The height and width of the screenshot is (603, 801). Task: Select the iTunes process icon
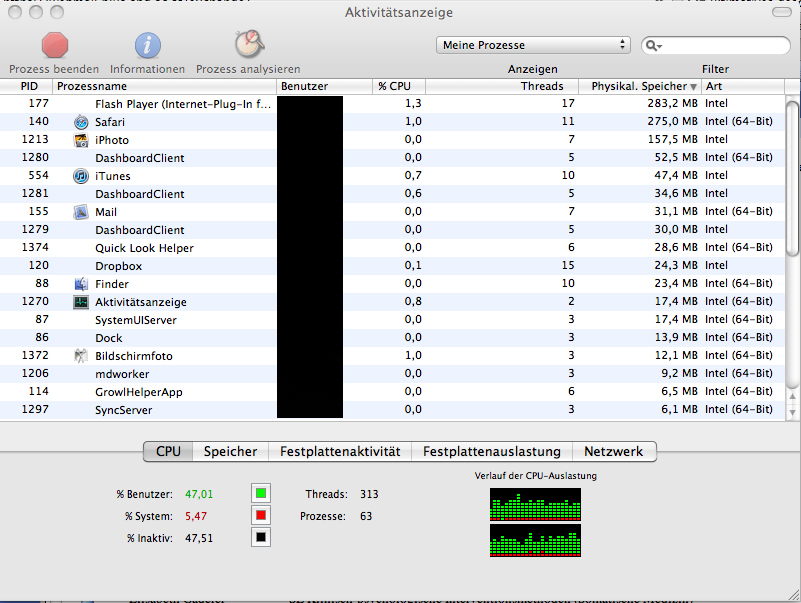[81, 176]
